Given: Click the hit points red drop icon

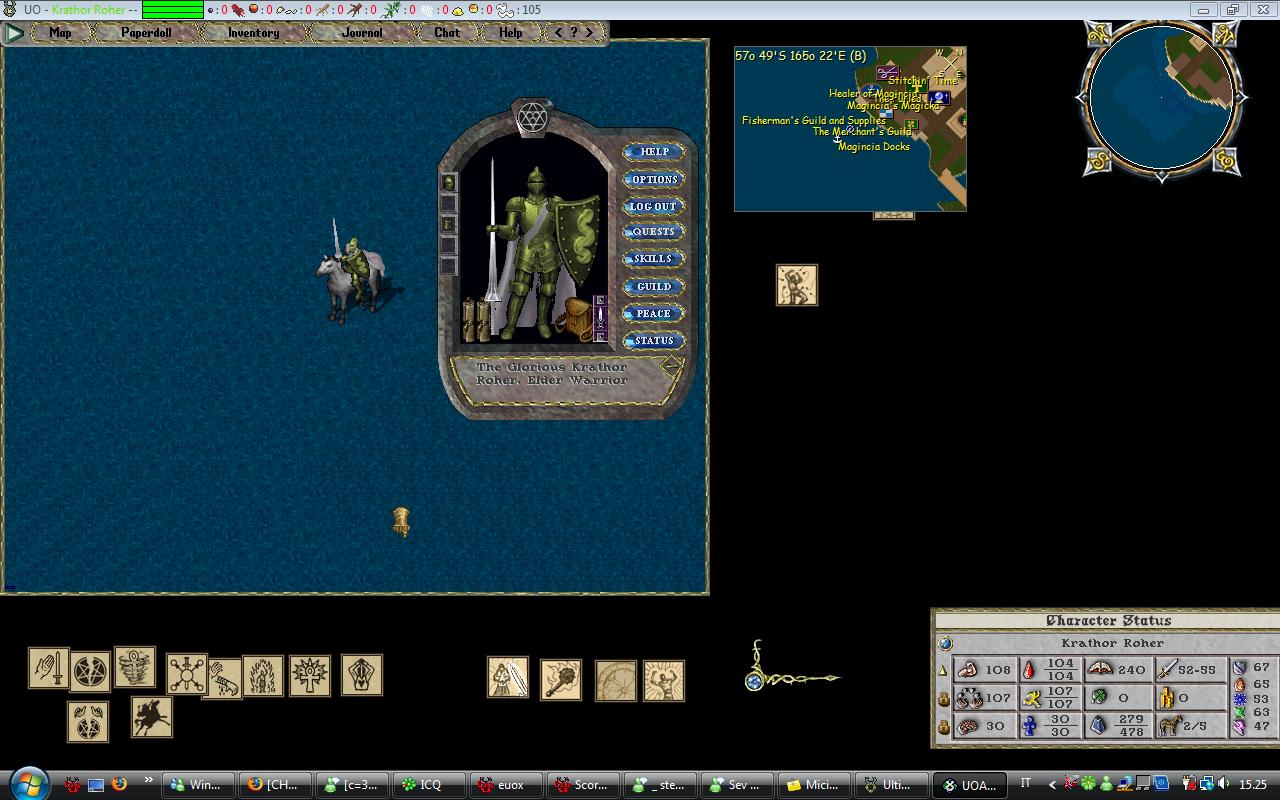Looking at the screenshot, I should tap(1031, 670).
